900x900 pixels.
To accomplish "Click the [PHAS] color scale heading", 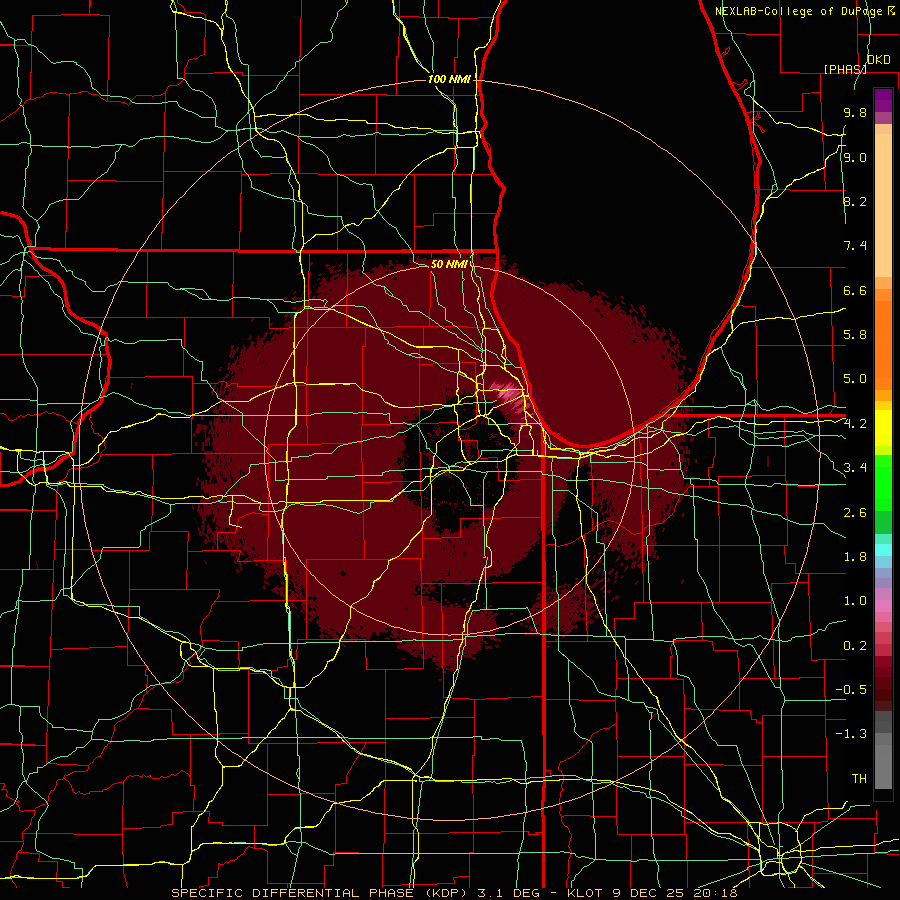I will pyautogui.click(x=845, y=69).
